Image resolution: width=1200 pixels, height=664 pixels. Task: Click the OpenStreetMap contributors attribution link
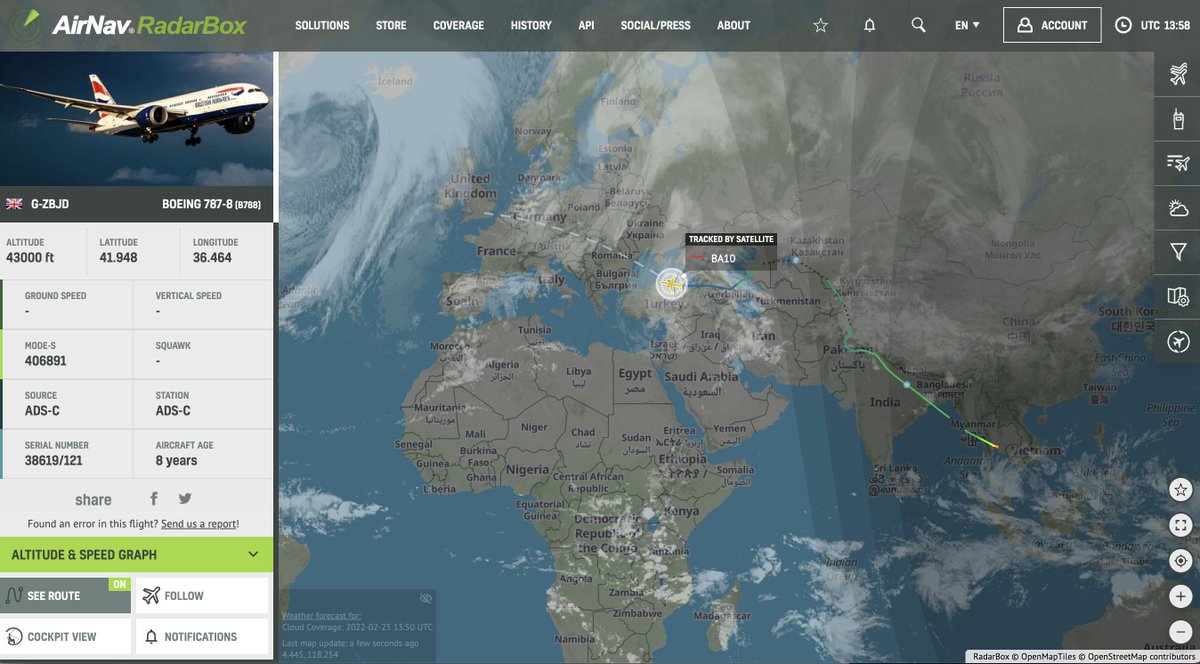1142,657
